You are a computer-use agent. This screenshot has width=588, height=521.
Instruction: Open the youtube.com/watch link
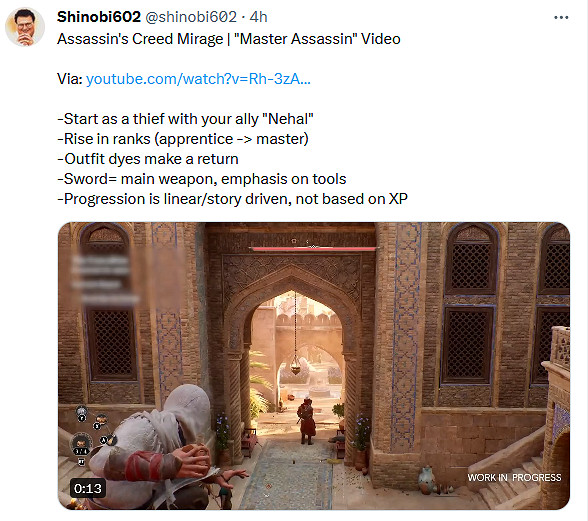pyautogui.click(x=198, y=79)
